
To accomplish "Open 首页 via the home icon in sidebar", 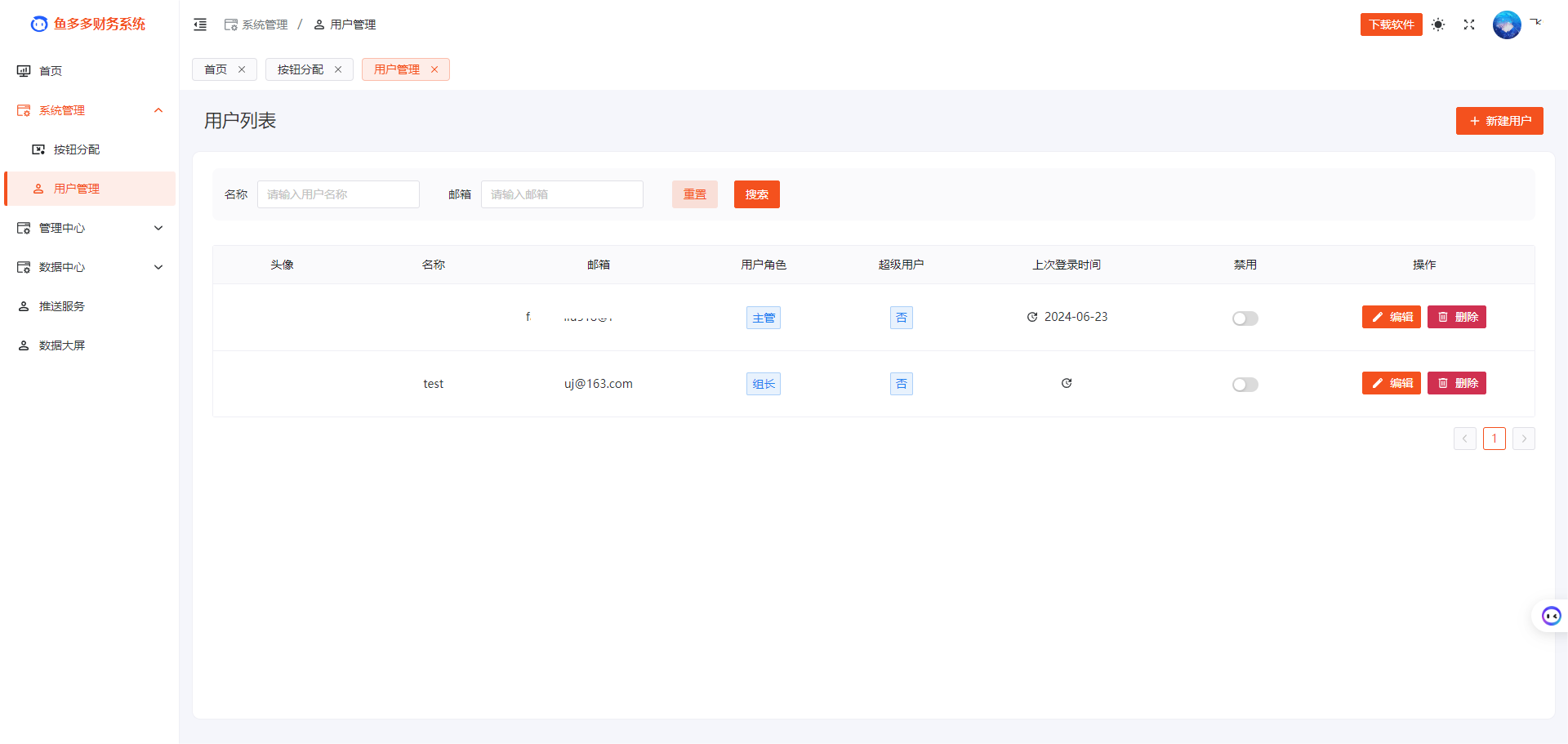I will 23,70.
